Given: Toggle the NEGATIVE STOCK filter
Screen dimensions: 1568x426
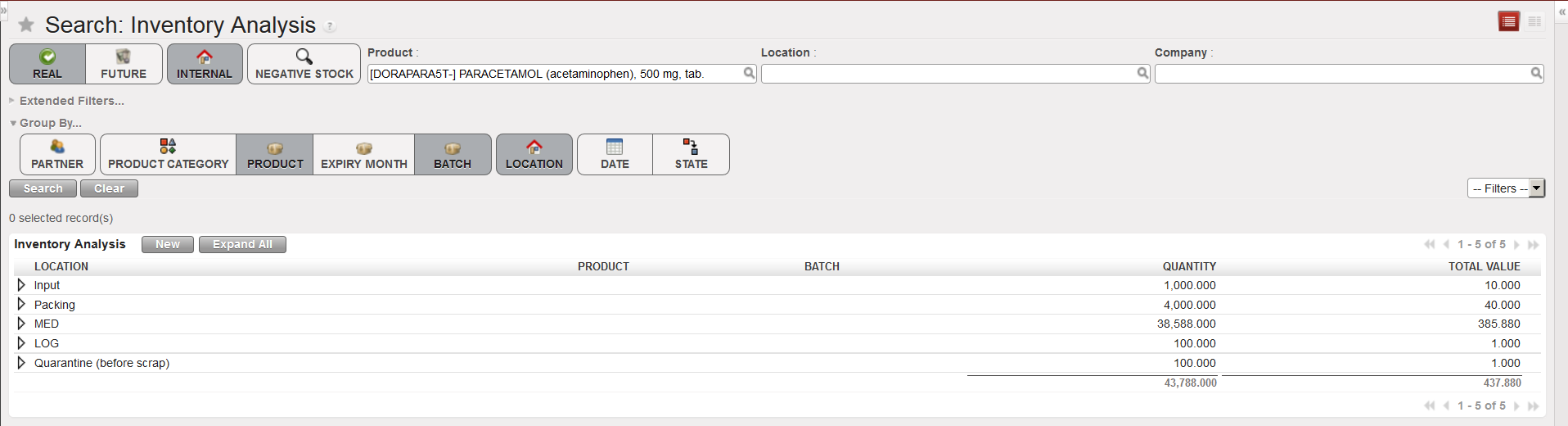Looking at the screenshot, I should 304,64.
